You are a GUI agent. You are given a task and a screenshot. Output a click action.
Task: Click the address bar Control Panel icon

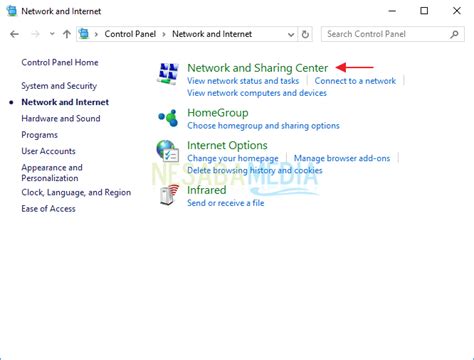click(84, 34)
